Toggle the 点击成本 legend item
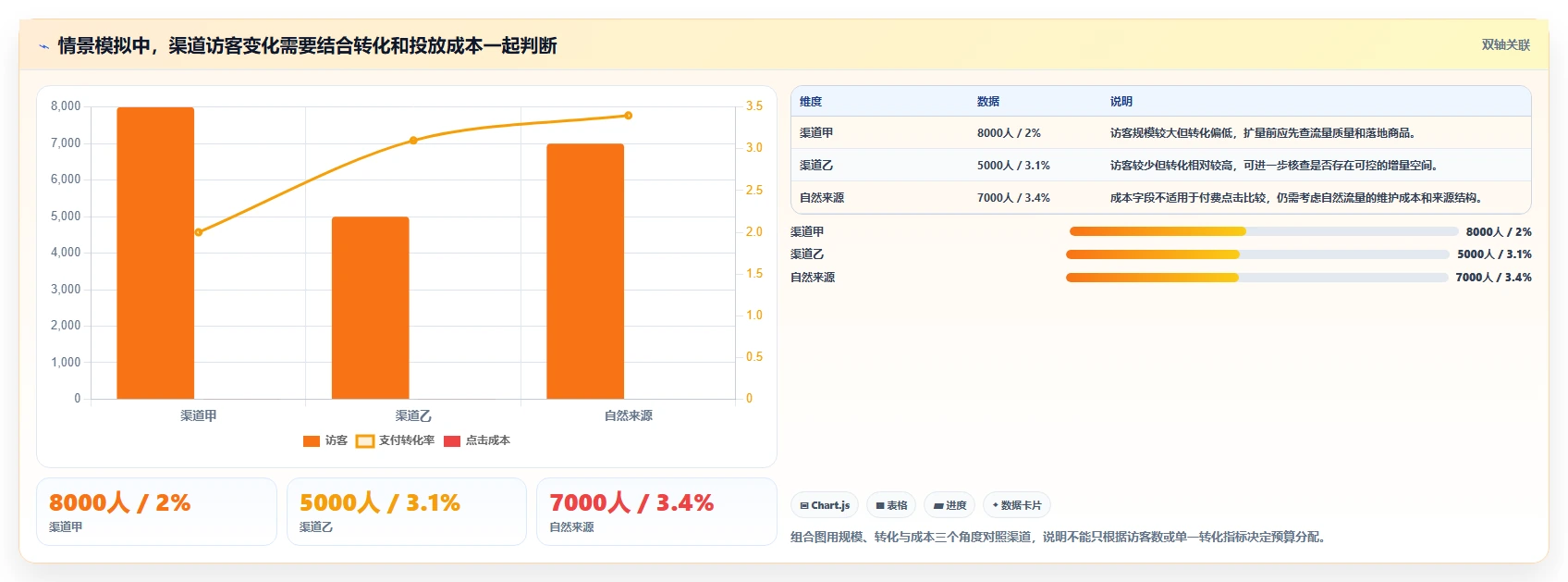 [x=477, y=440]
